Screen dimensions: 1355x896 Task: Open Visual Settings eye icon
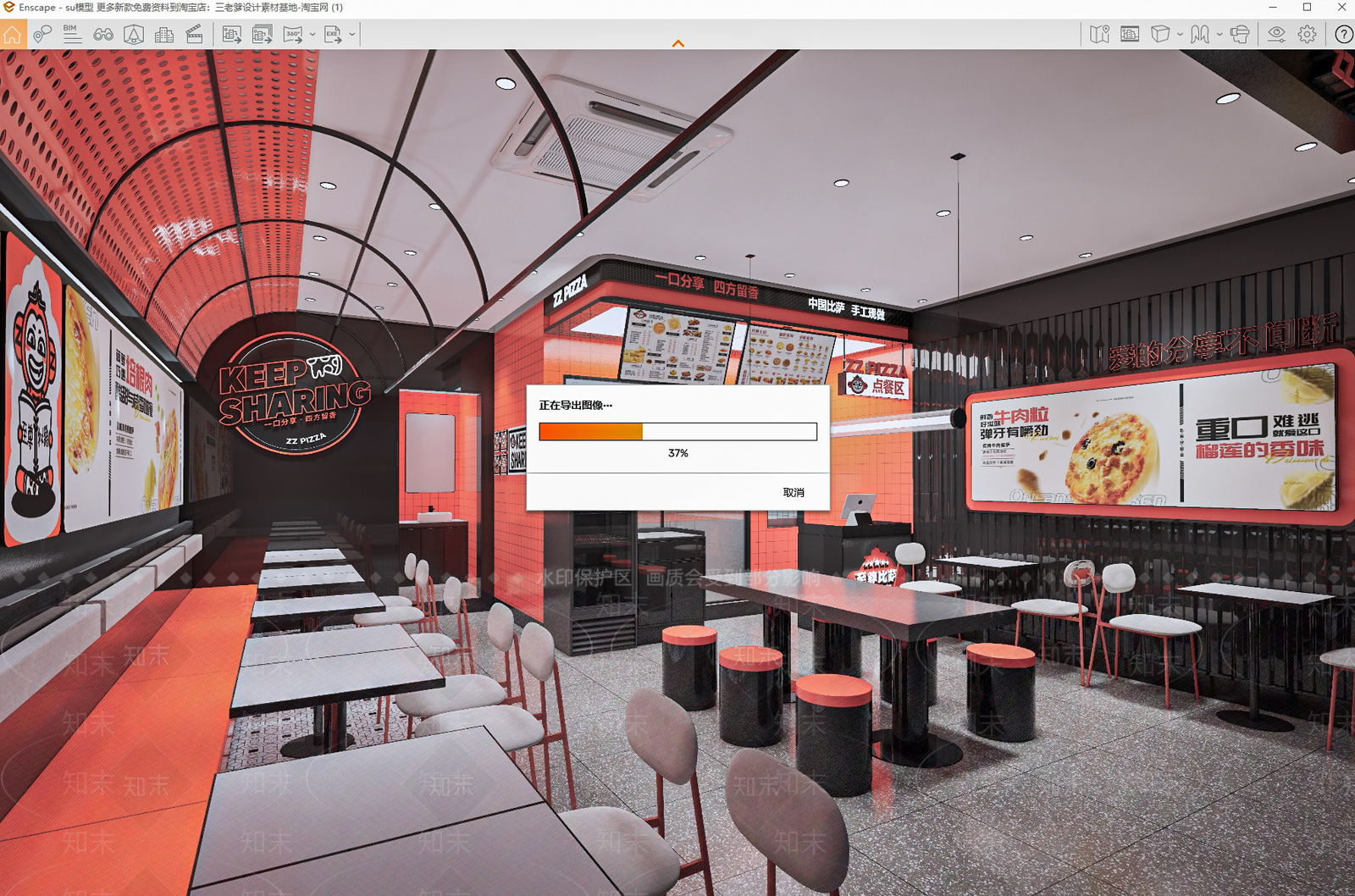point(1276,35)
